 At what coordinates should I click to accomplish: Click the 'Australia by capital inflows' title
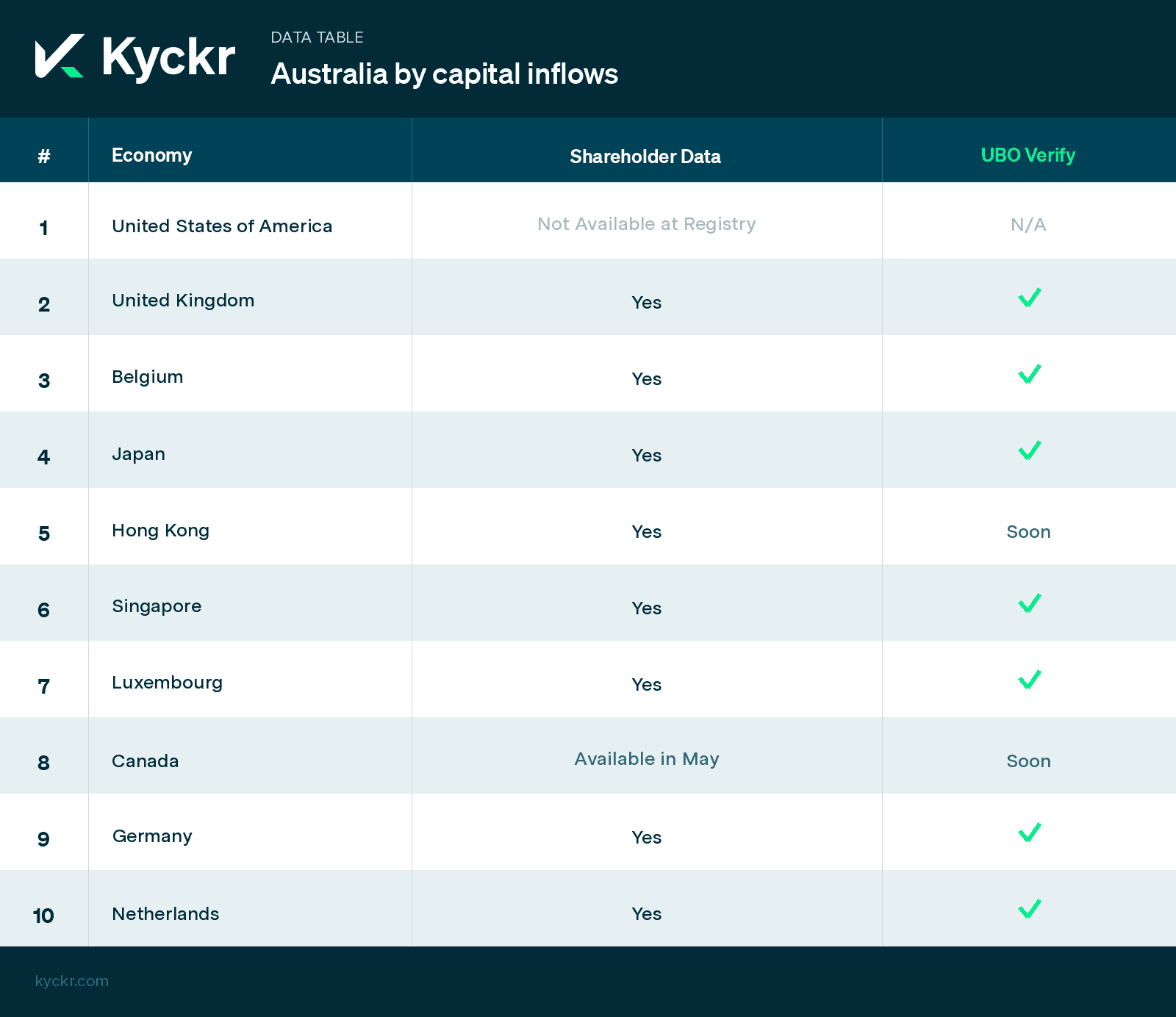tap(445, 74)
